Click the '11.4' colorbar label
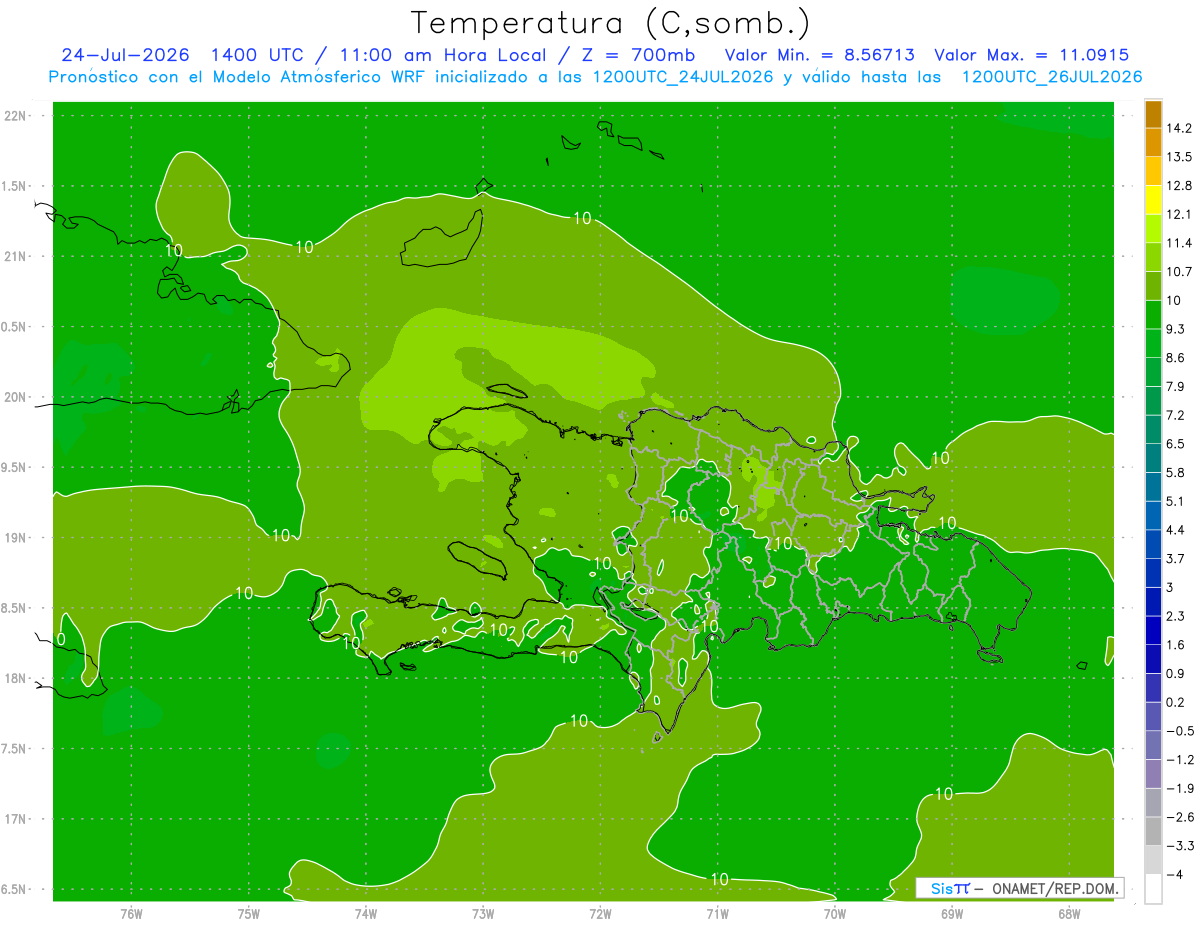 click(x=1179, y=243)
